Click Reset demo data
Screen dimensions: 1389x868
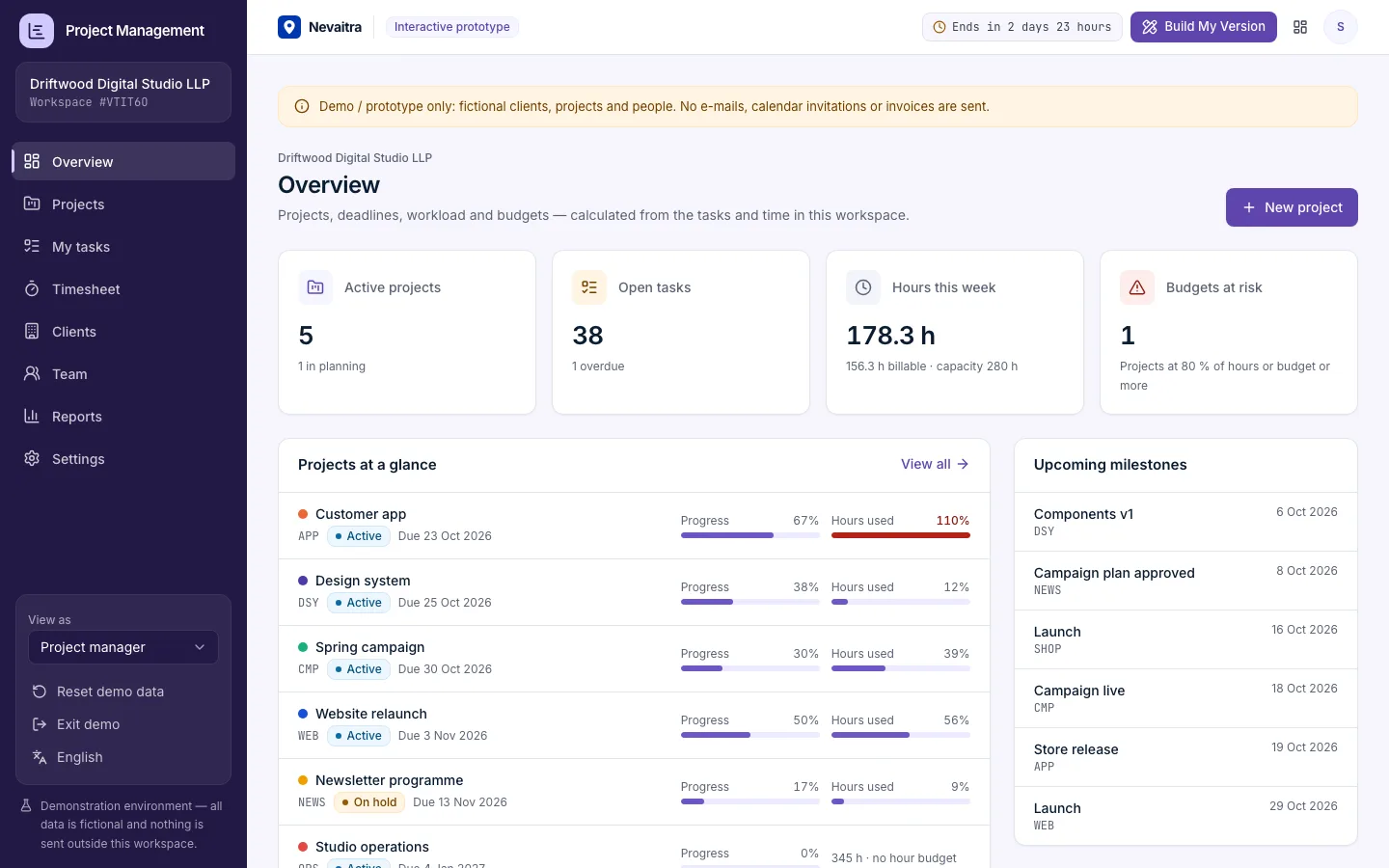point(123,692)
